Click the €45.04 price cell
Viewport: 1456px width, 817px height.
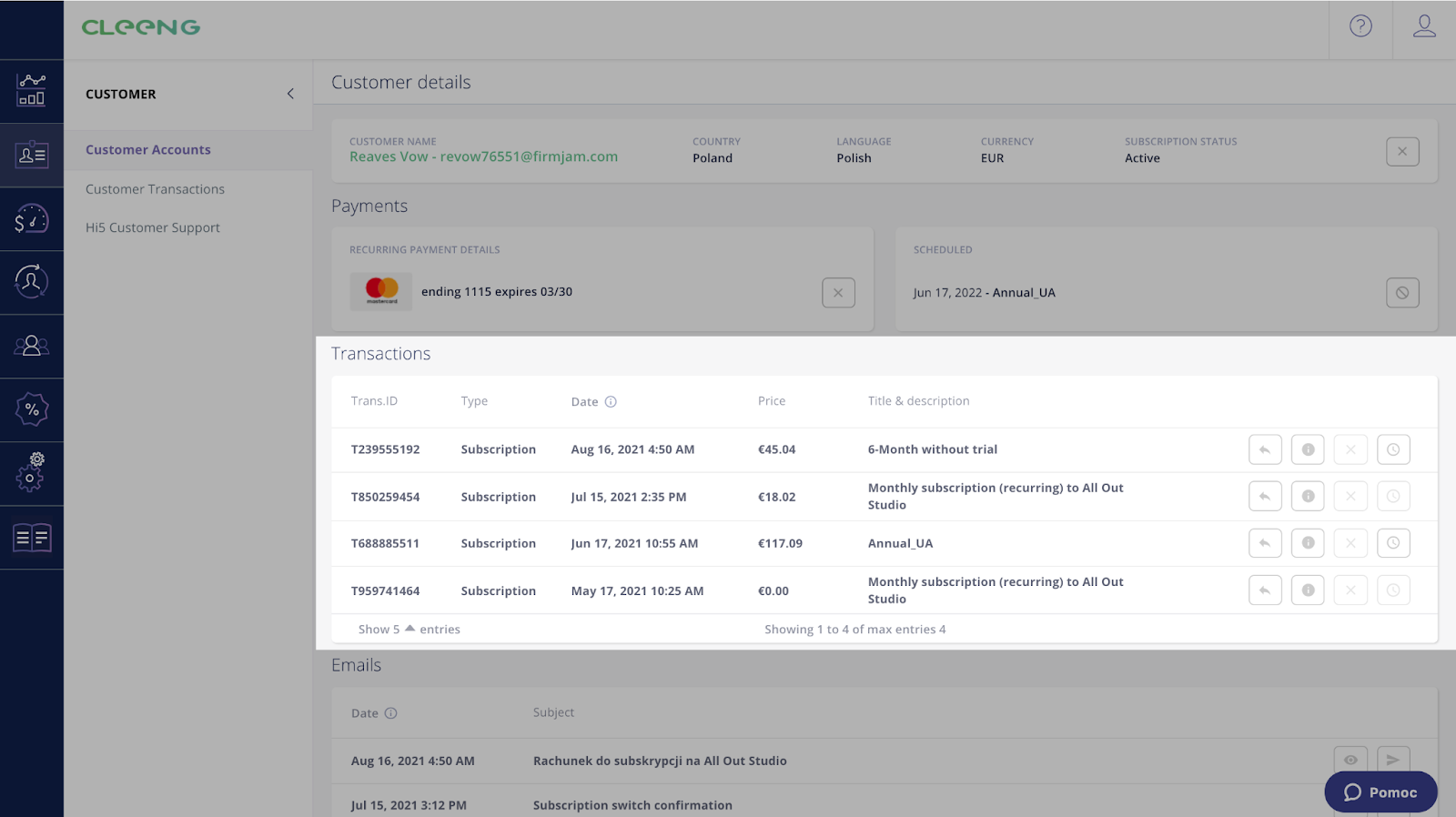[x=777, y=449]
